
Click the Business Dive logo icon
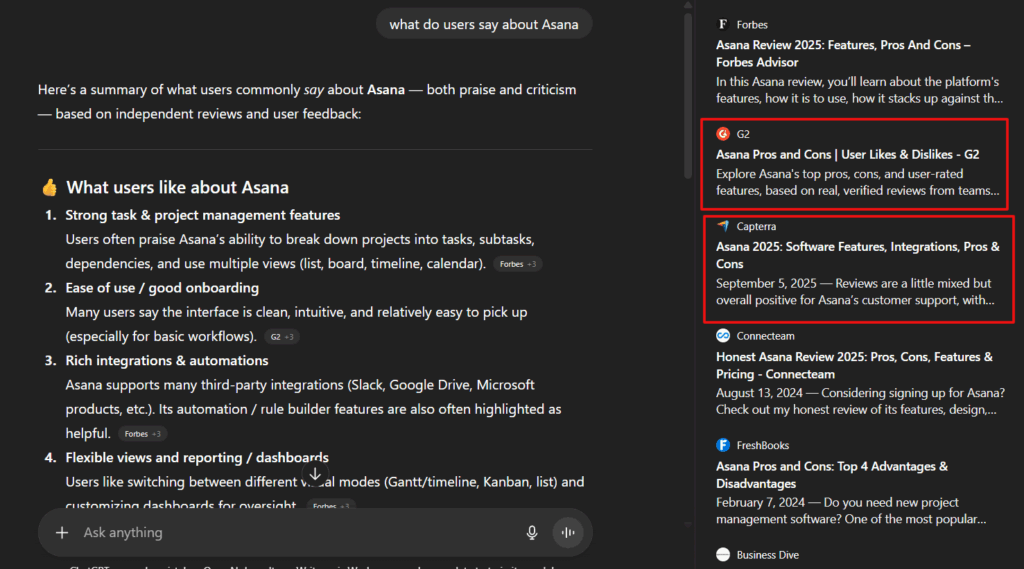[723, 554]
